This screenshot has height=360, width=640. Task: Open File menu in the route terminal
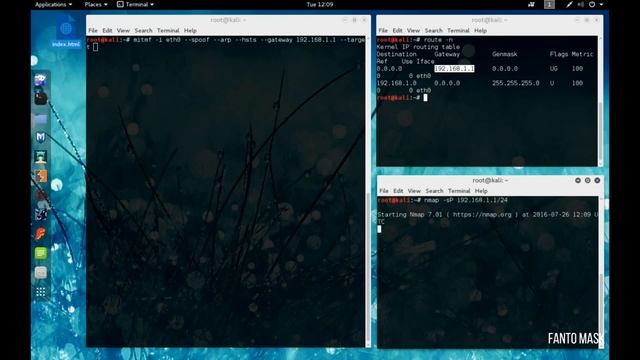[x=383, y=31]
